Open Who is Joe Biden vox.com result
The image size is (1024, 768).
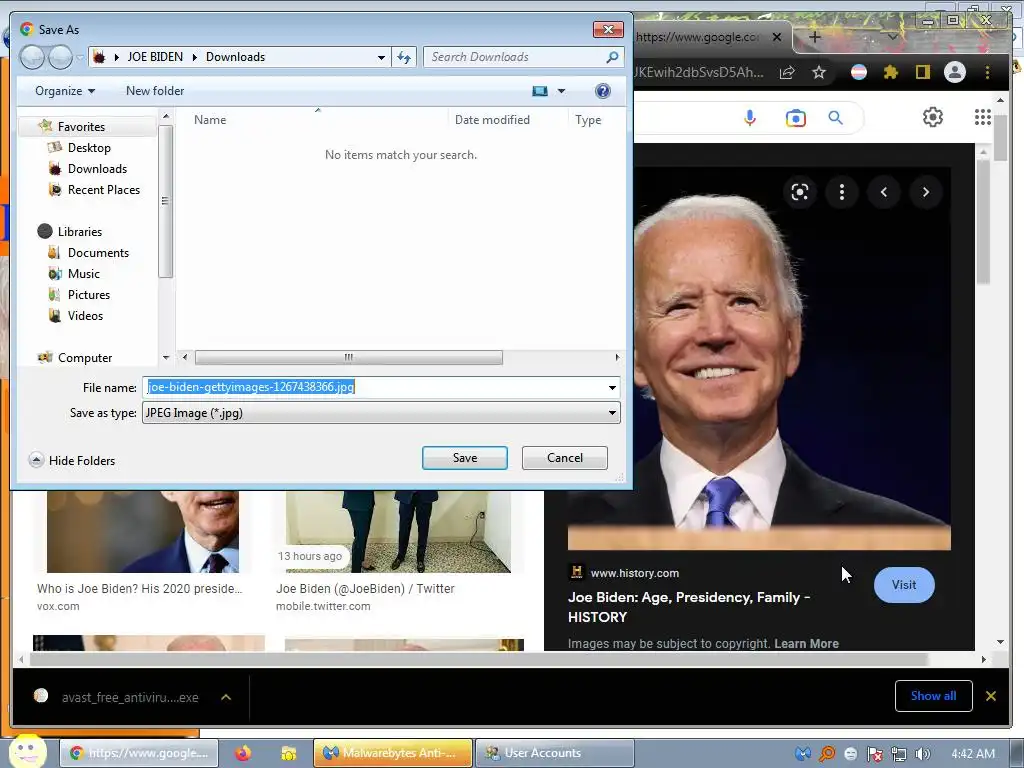tap(139, 588)
